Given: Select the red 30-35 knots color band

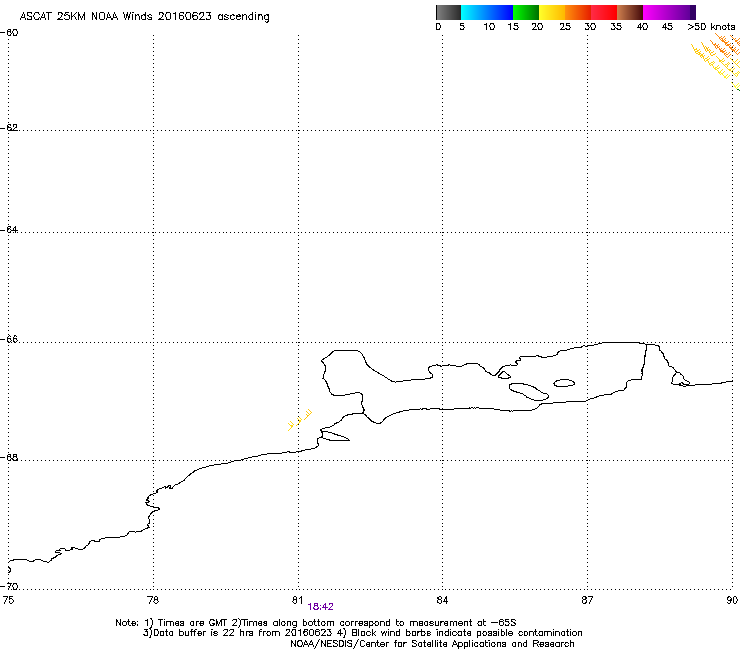Looking at the screenshot, I should click(x=604, y=12).
